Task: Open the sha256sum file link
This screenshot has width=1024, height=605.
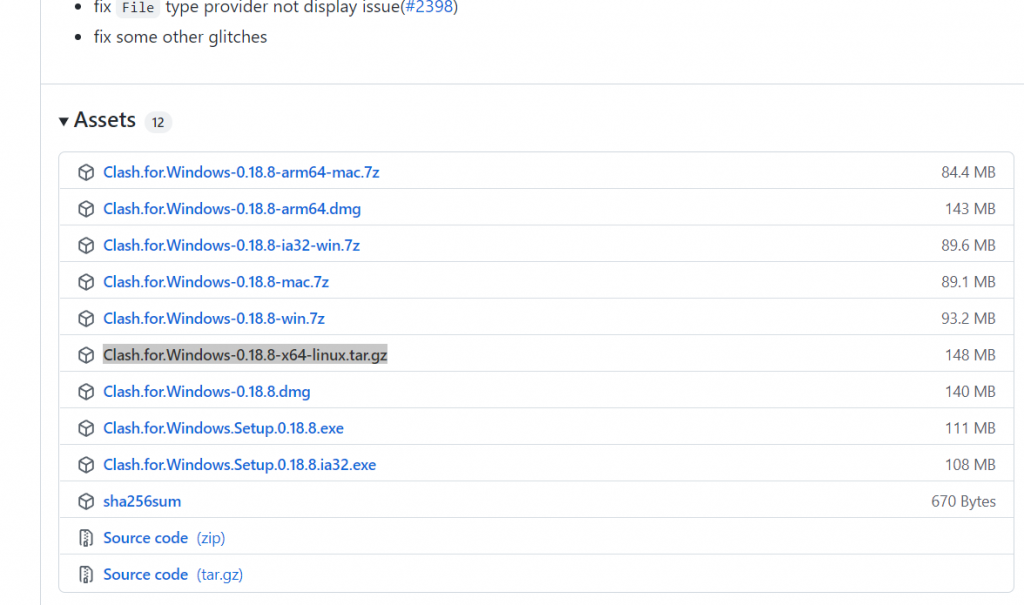Action: pos(142,501)
